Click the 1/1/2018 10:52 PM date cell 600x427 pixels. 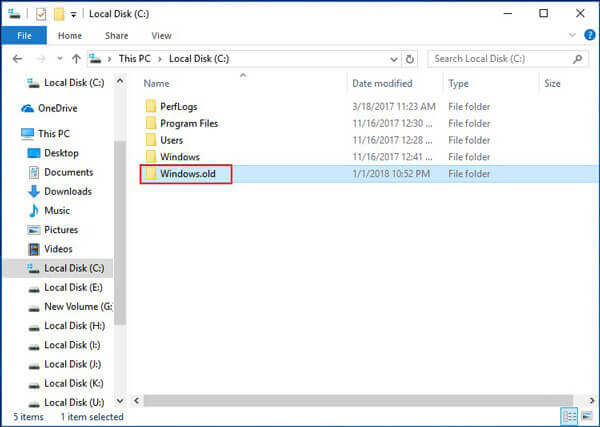pyautogui.click(x=391, y=174)
